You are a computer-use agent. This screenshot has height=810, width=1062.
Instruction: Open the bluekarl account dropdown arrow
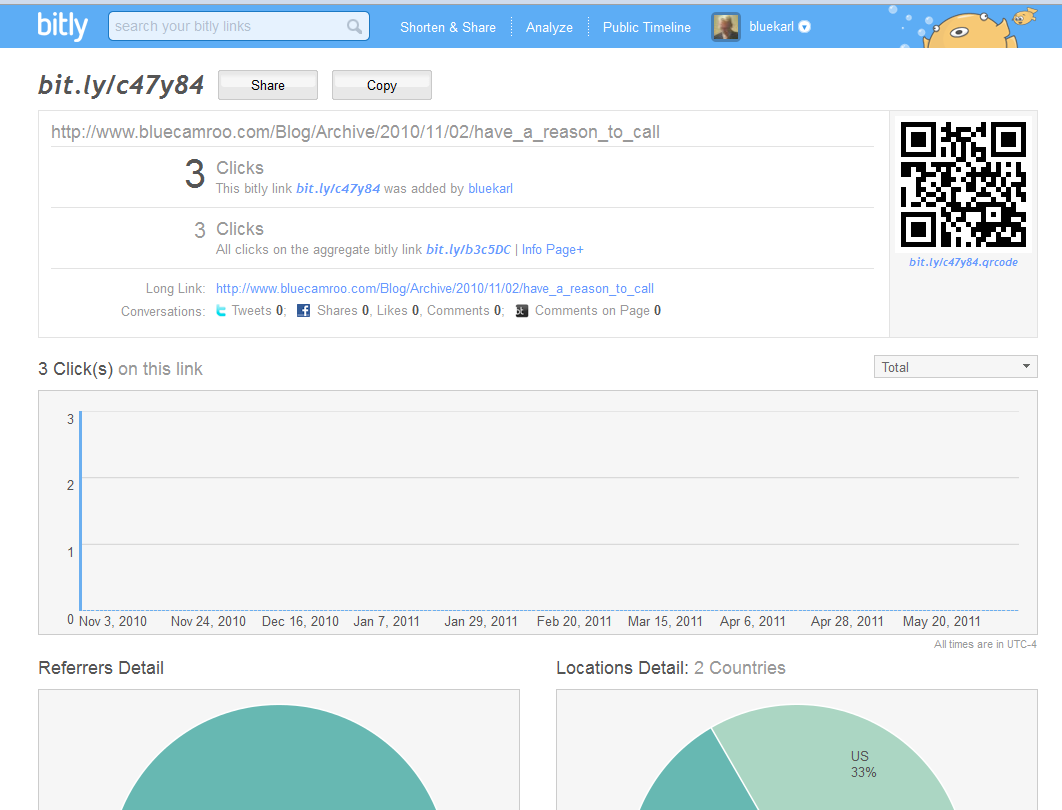pos(804,27)
